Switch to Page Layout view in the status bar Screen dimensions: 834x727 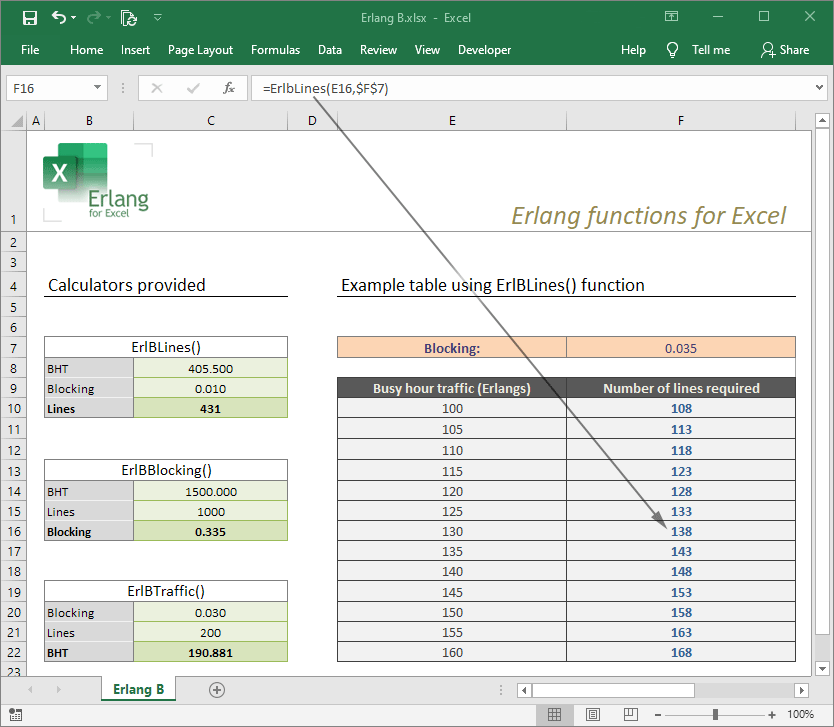(593, 714)
